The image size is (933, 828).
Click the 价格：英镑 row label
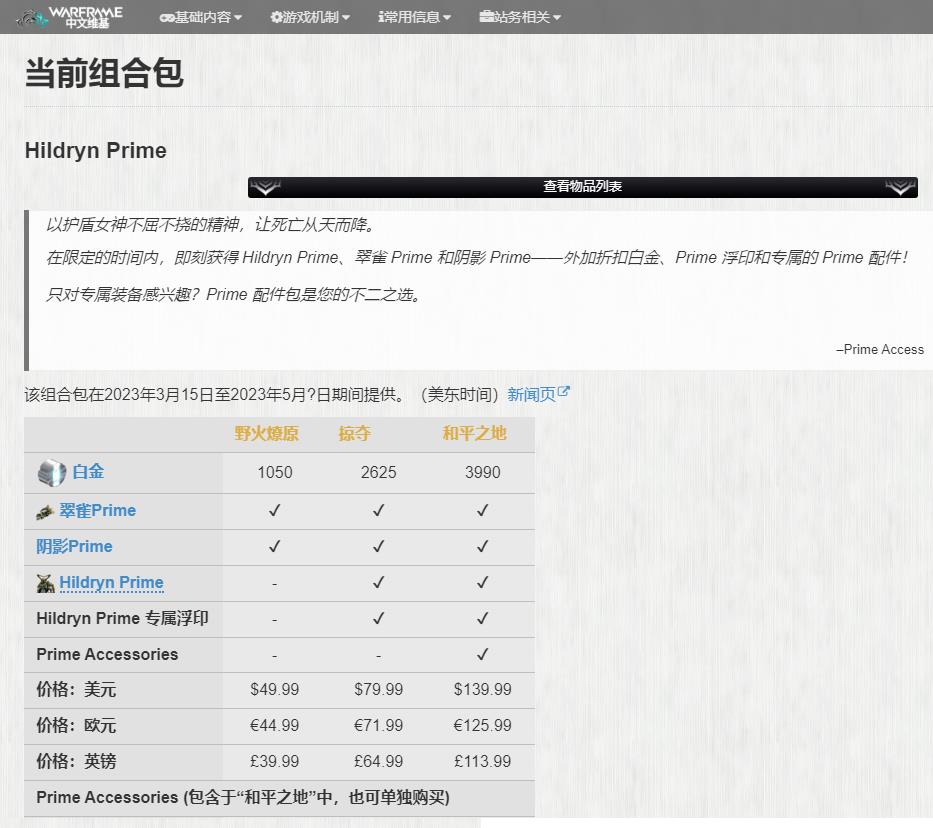point(76,761)
